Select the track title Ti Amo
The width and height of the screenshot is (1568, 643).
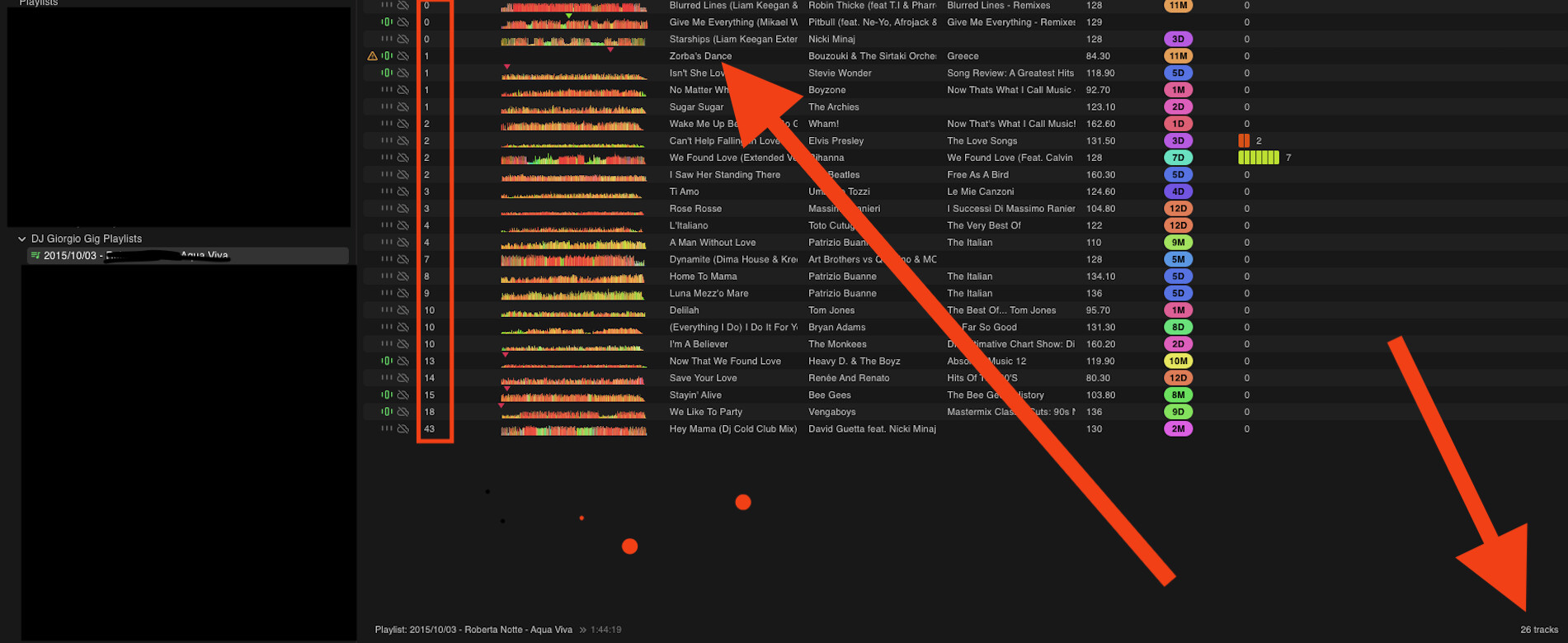684,191
